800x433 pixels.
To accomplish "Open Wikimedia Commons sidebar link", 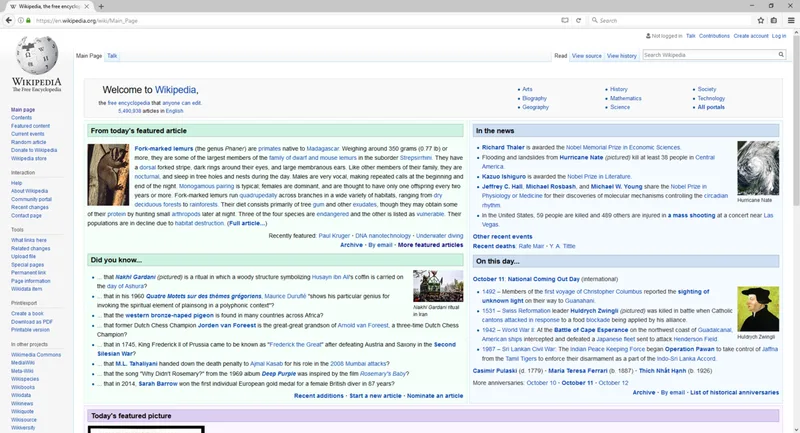I will point(36,354).
